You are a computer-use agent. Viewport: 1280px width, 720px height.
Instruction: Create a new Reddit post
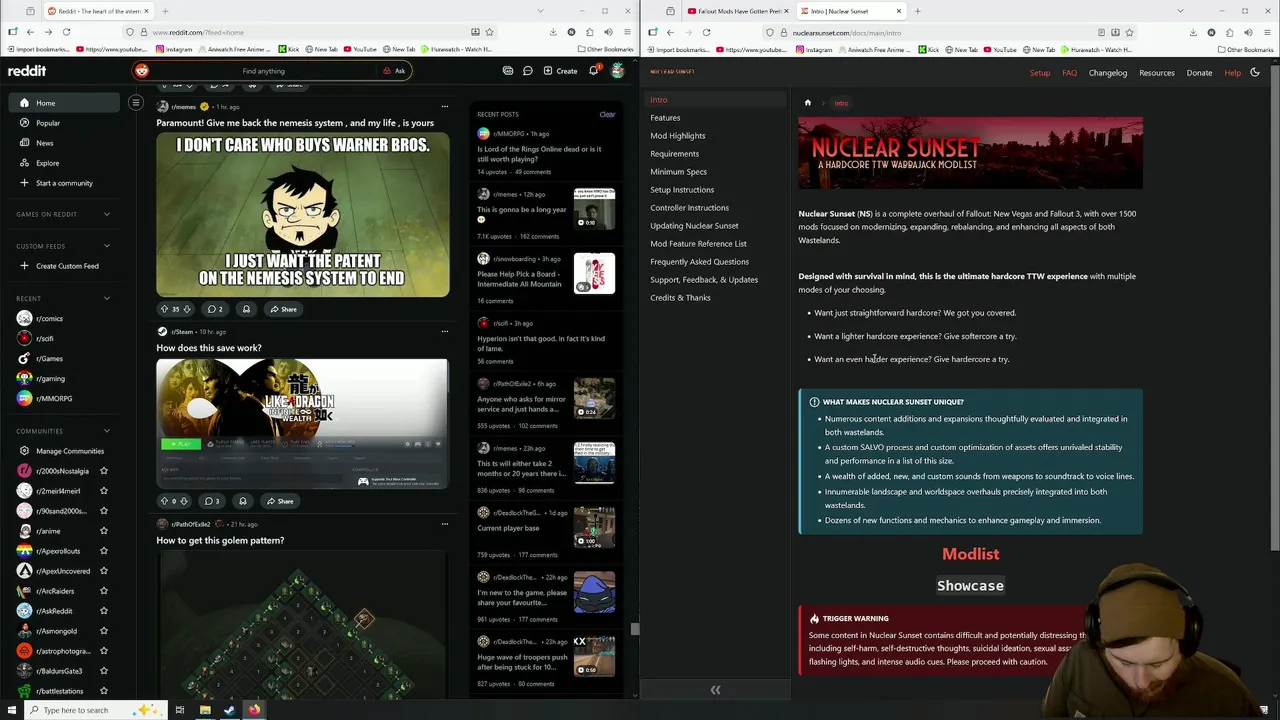click(x=560, y=71)
